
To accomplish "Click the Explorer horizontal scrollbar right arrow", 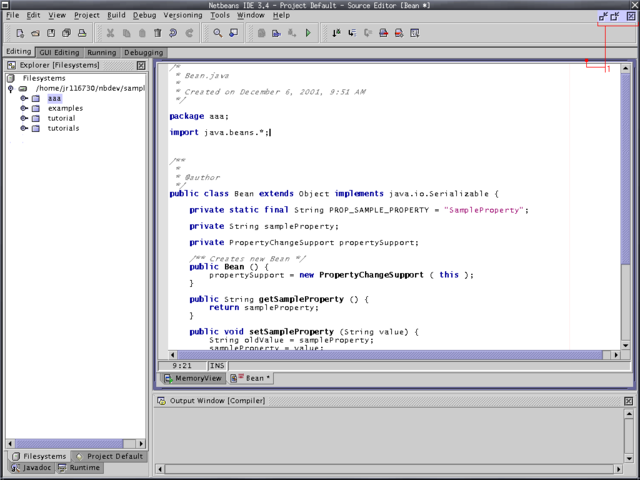I will coord(141,444).
